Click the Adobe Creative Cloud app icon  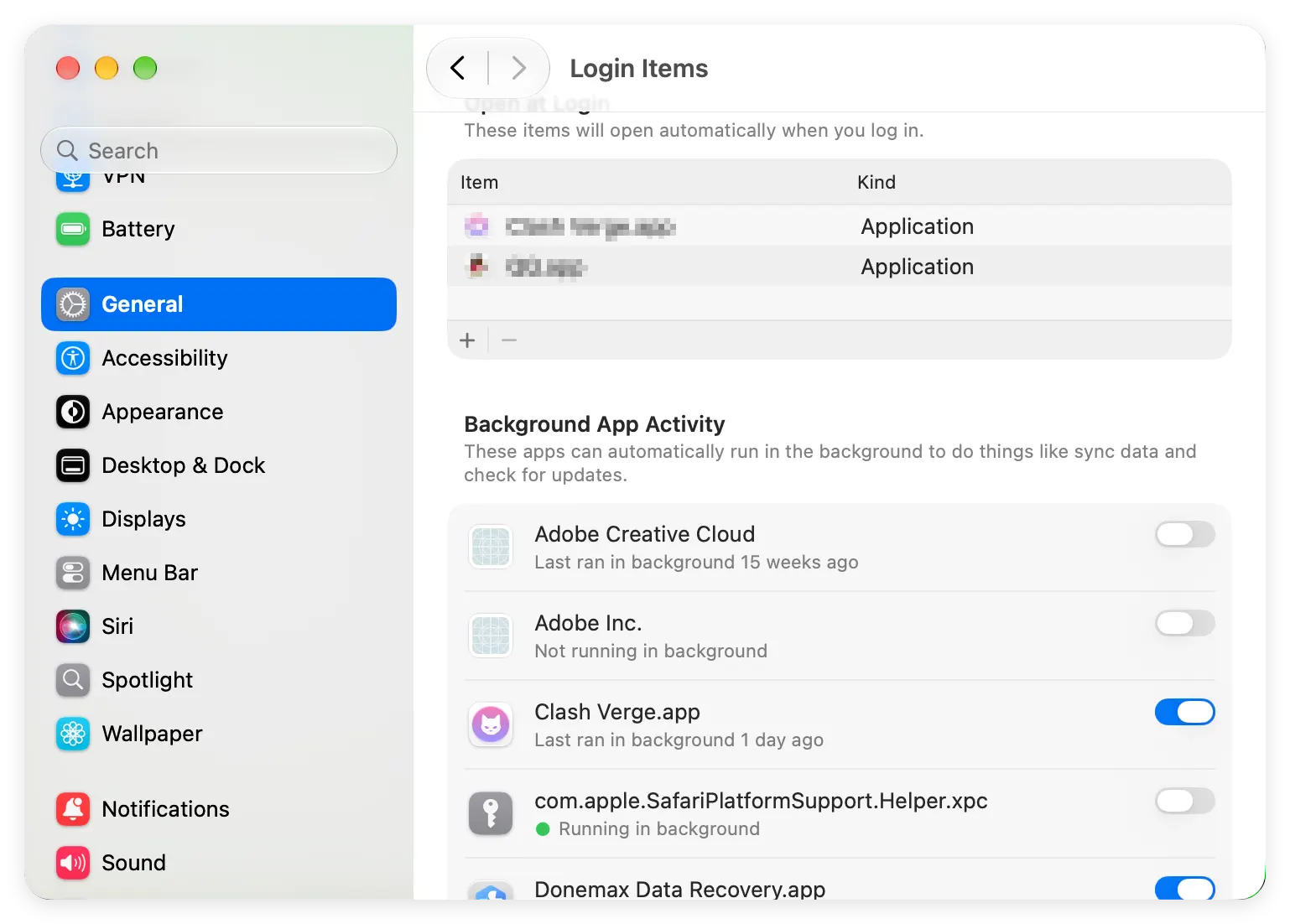491,547
